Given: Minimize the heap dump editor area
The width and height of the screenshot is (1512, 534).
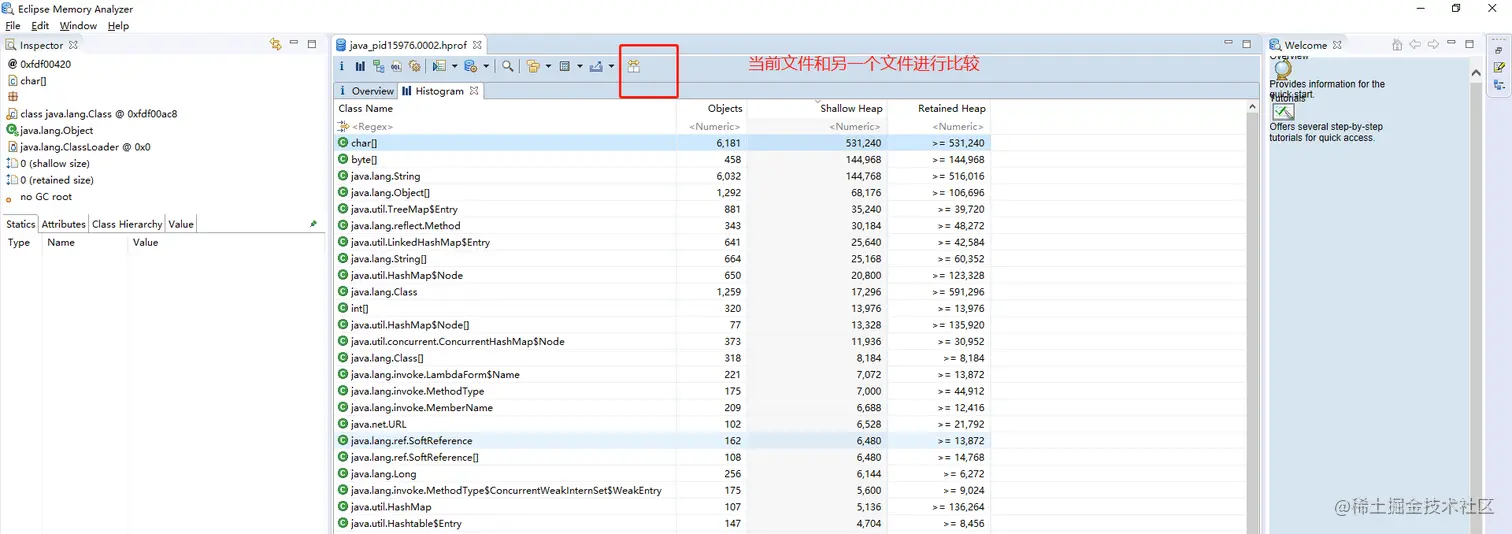Looking at the screenshot, I should [x=1229, y=43].
